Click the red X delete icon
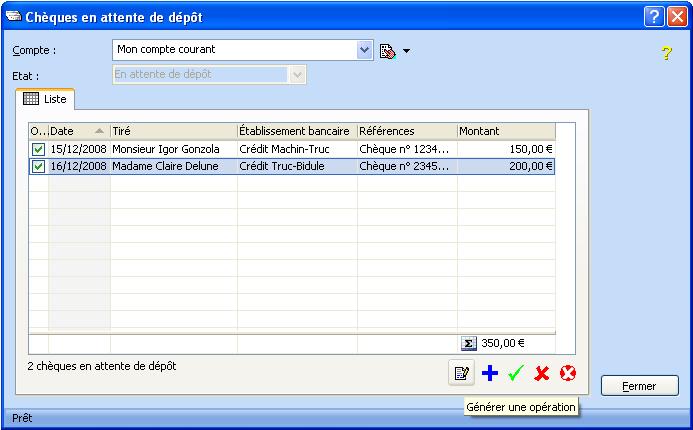 tap(542, 374)
